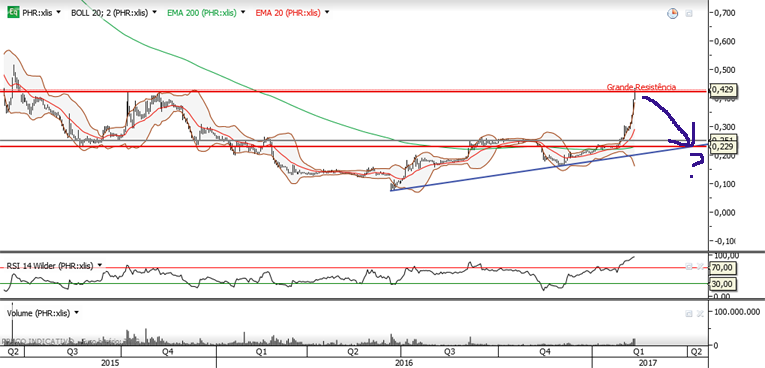Image resolution: width=765 pixels, height=368 pixels.
Task: Click 100.000.000 on the volume axis
Action: 737,311
